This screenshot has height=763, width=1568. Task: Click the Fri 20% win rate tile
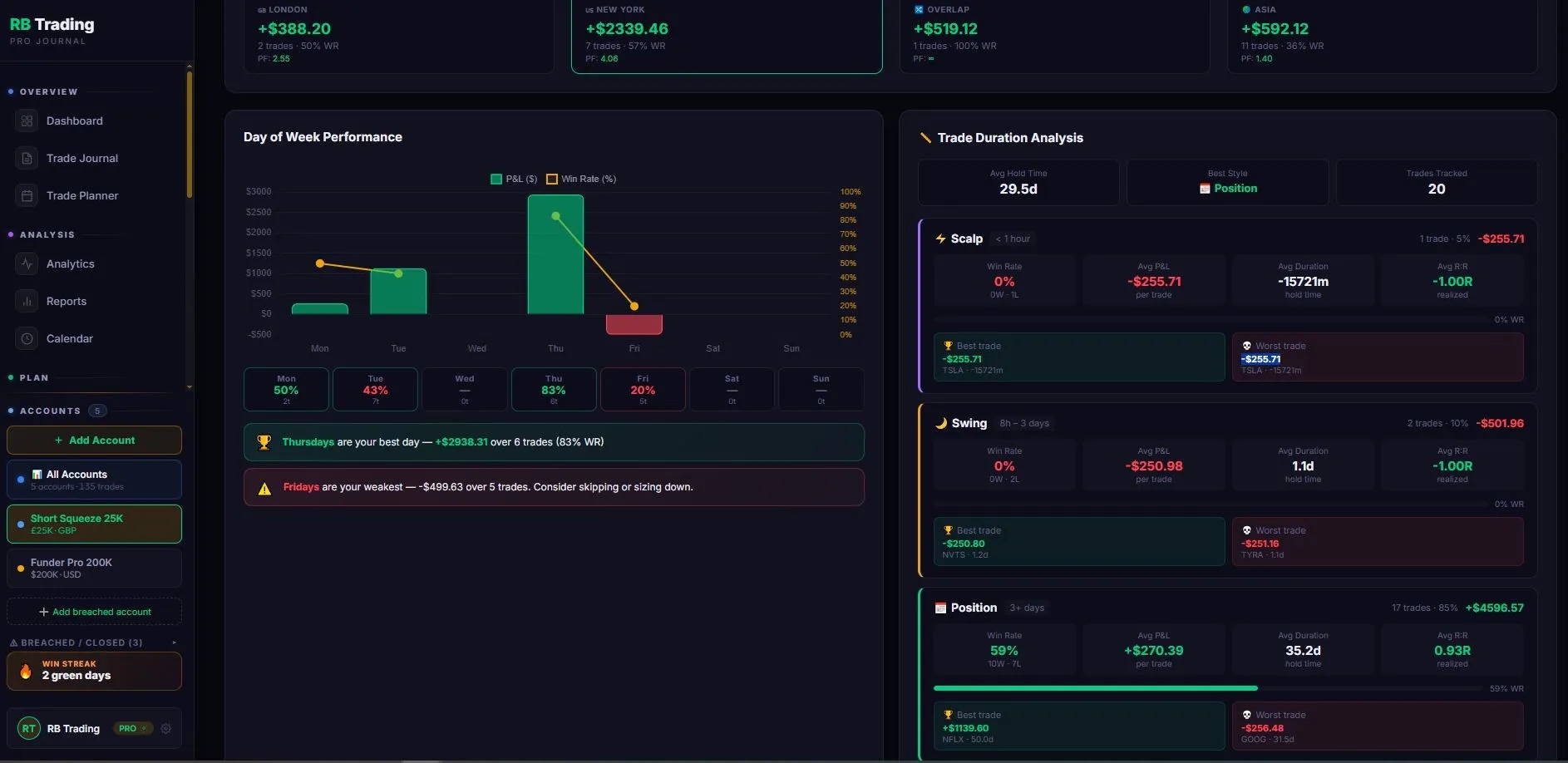tap(643, 389)
